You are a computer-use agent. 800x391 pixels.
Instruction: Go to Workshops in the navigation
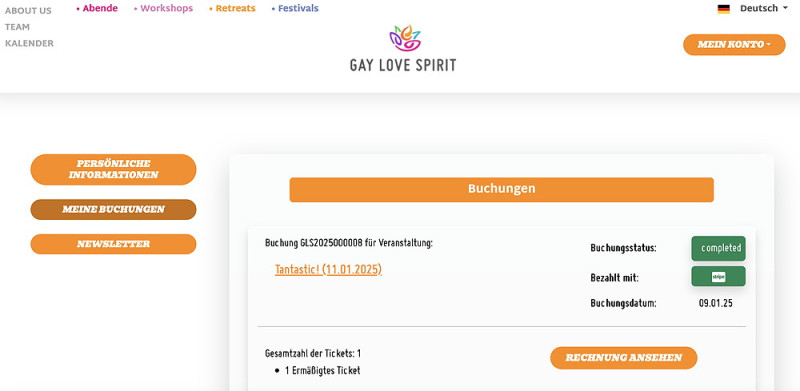[x=163, y=8]
